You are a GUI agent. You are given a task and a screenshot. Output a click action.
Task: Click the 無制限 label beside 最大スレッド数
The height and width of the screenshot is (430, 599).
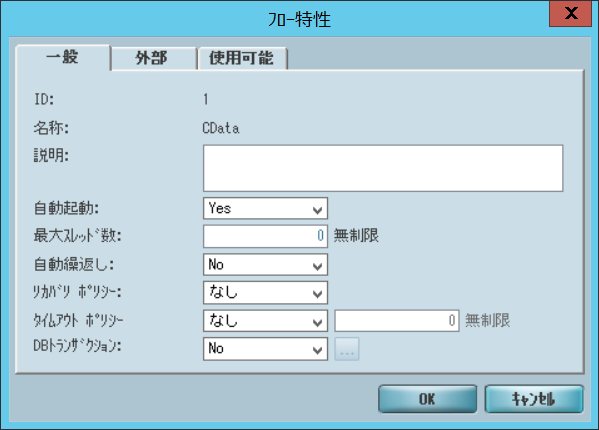[356, 236]
